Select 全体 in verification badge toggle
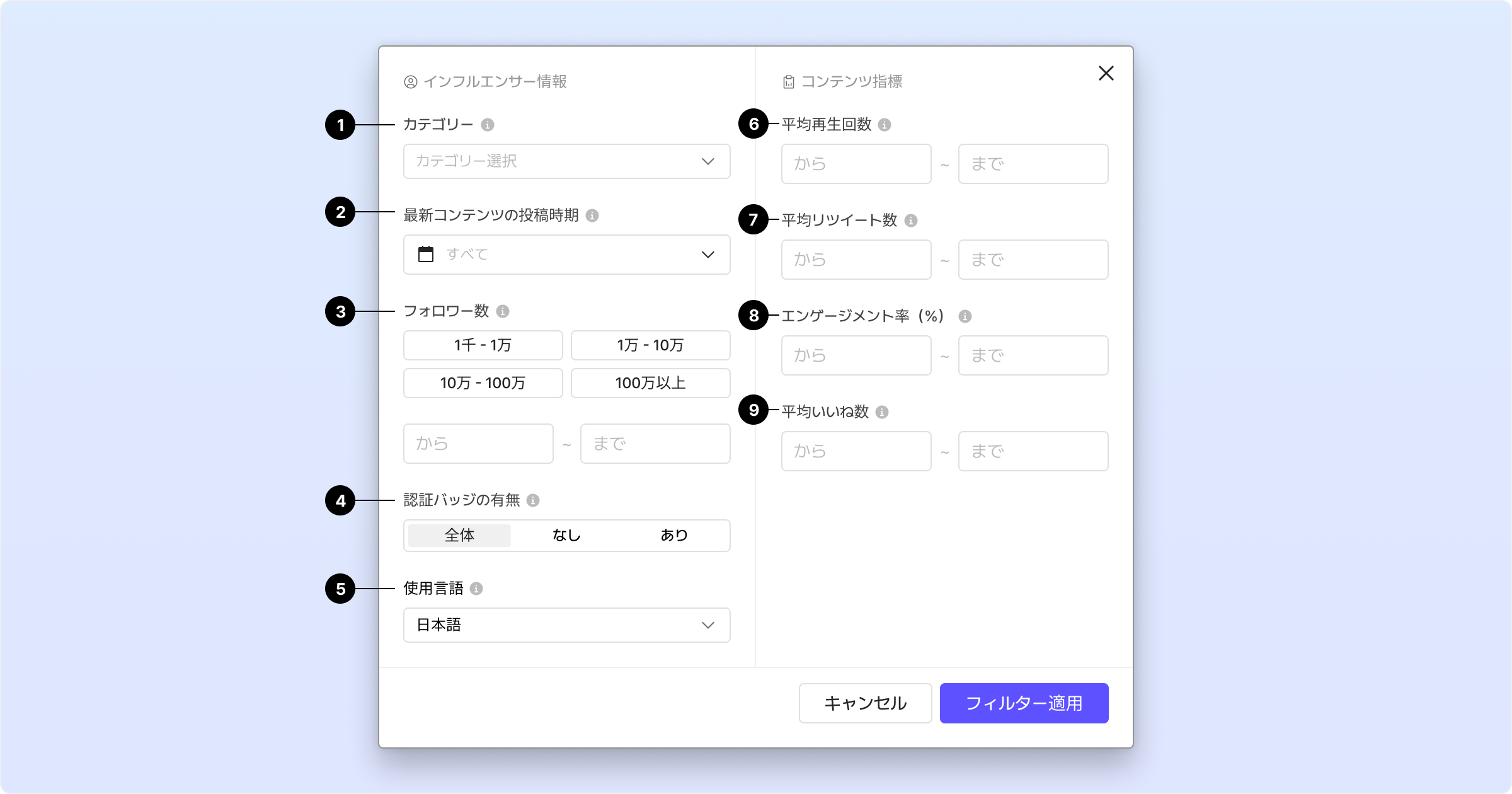The height and width of the screenshot is (794, 1512). pos(459,536)
